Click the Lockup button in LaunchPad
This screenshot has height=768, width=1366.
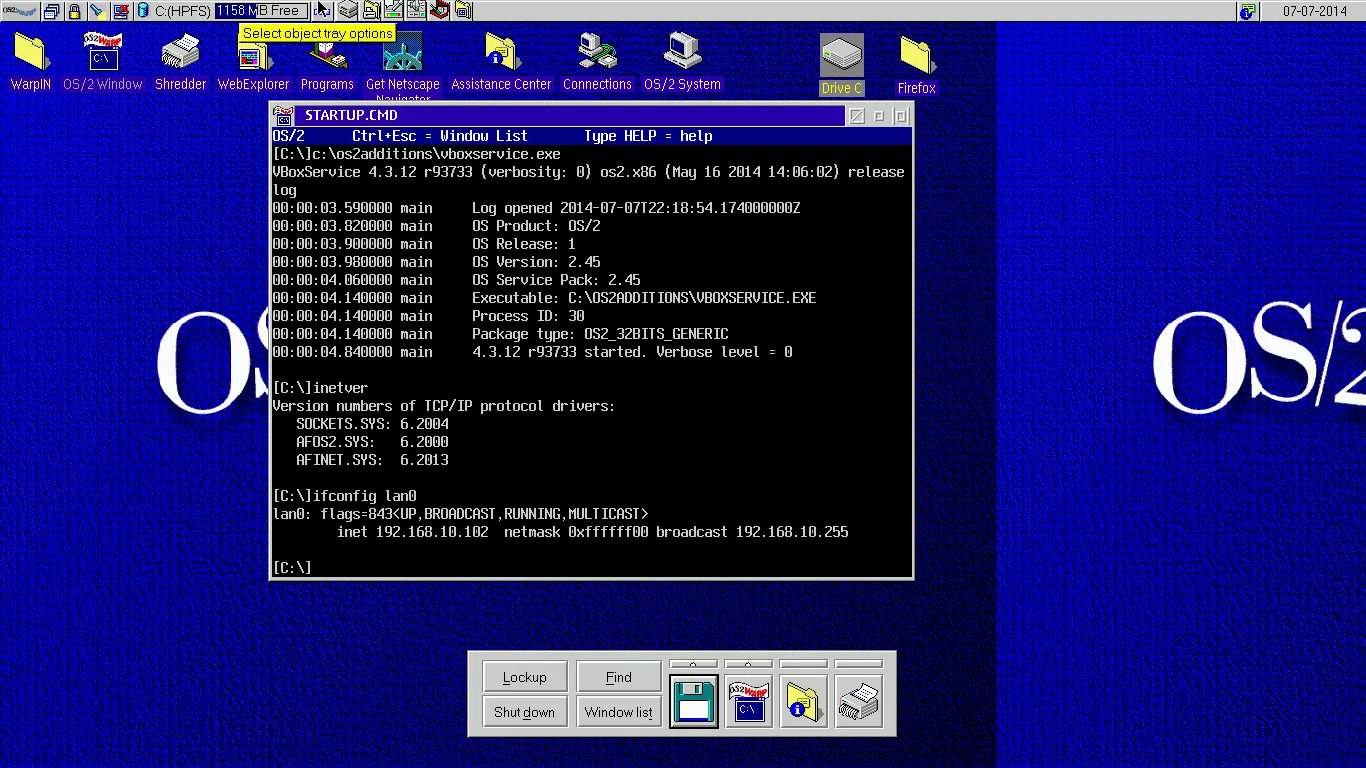click(x=524, y=677)
